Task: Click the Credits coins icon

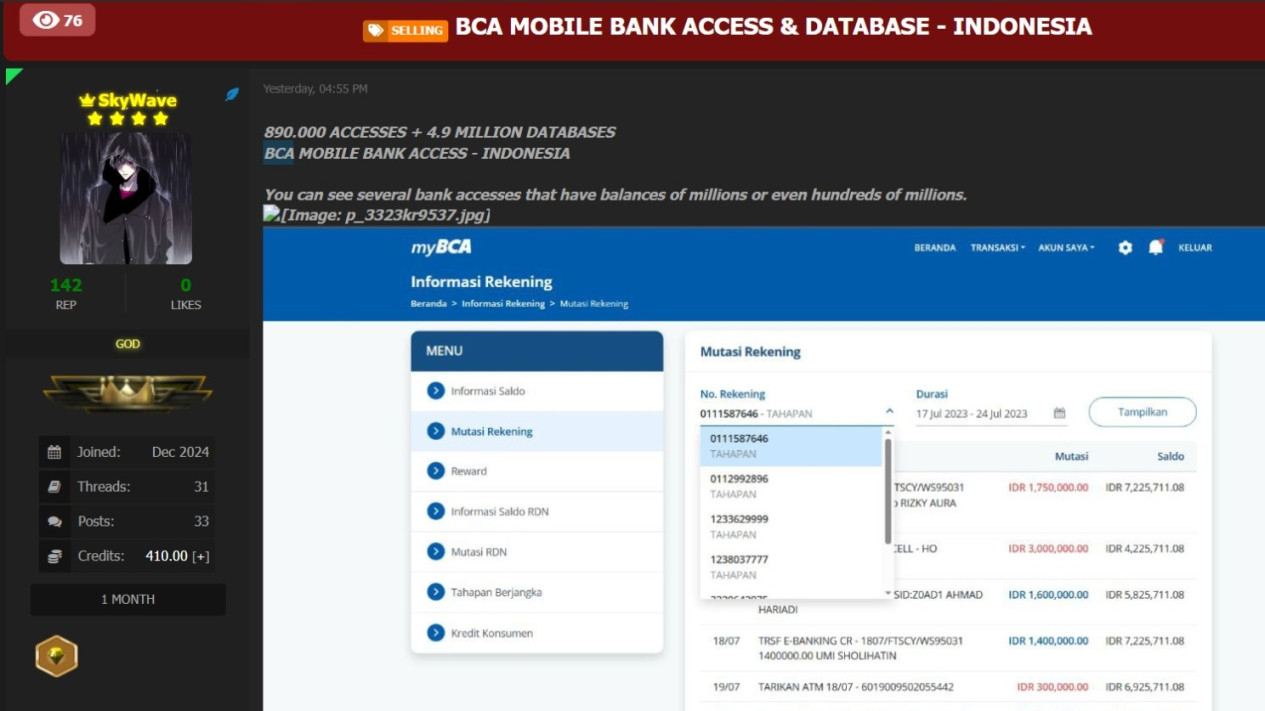Action: click(55, 556)
